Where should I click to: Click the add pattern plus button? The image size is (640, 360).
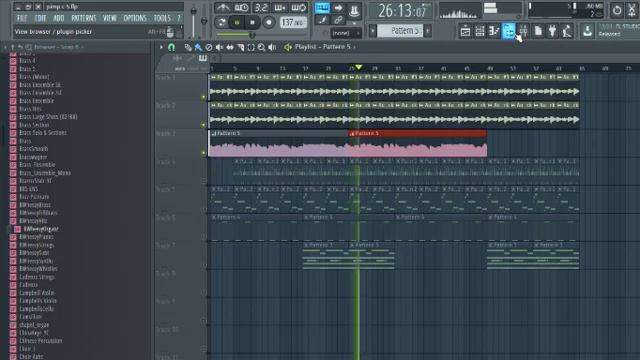click(x=428, y=31)
